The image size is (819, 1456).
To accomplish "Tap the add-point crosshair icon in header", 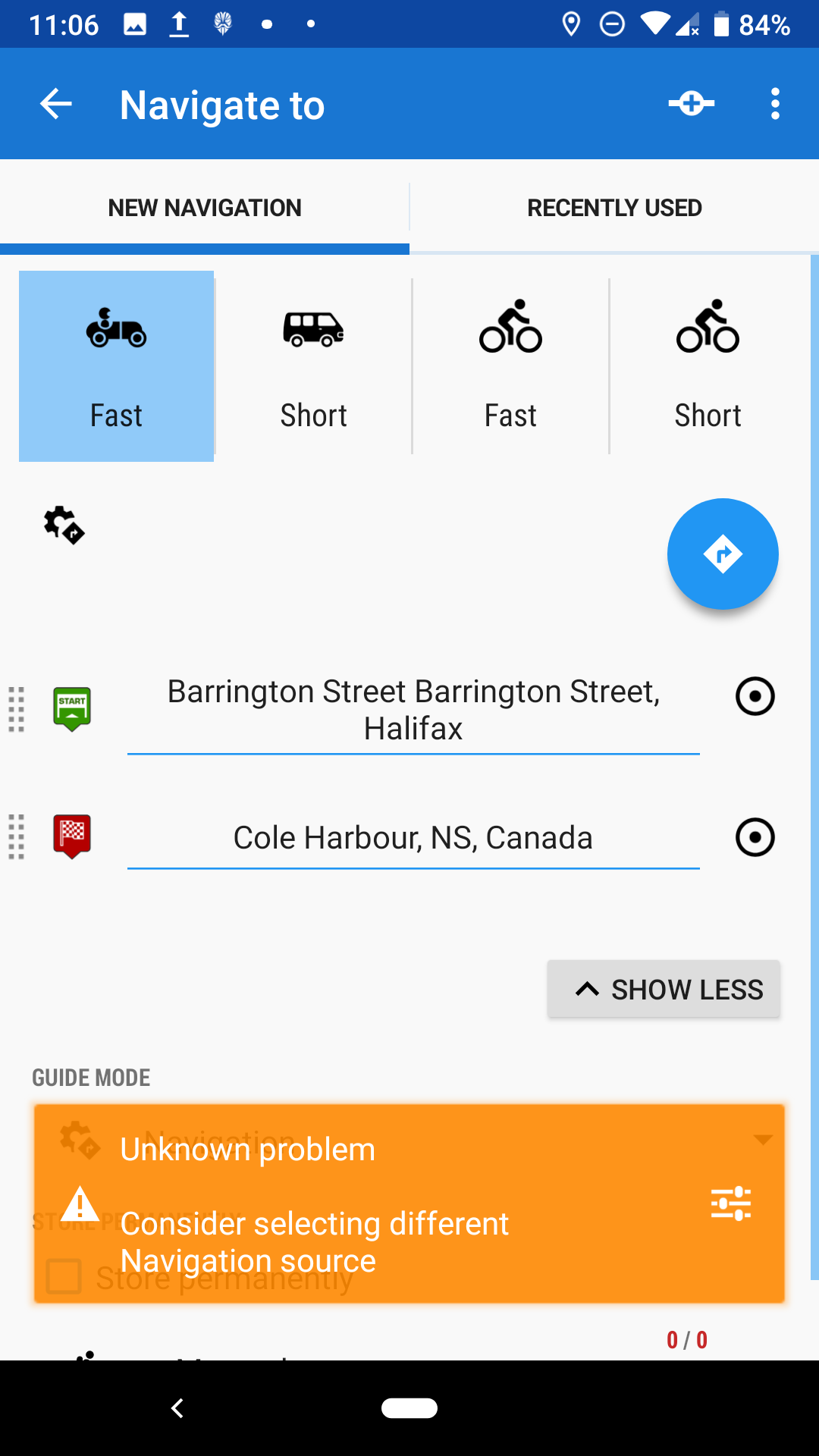I will click(x=691, y=103).
